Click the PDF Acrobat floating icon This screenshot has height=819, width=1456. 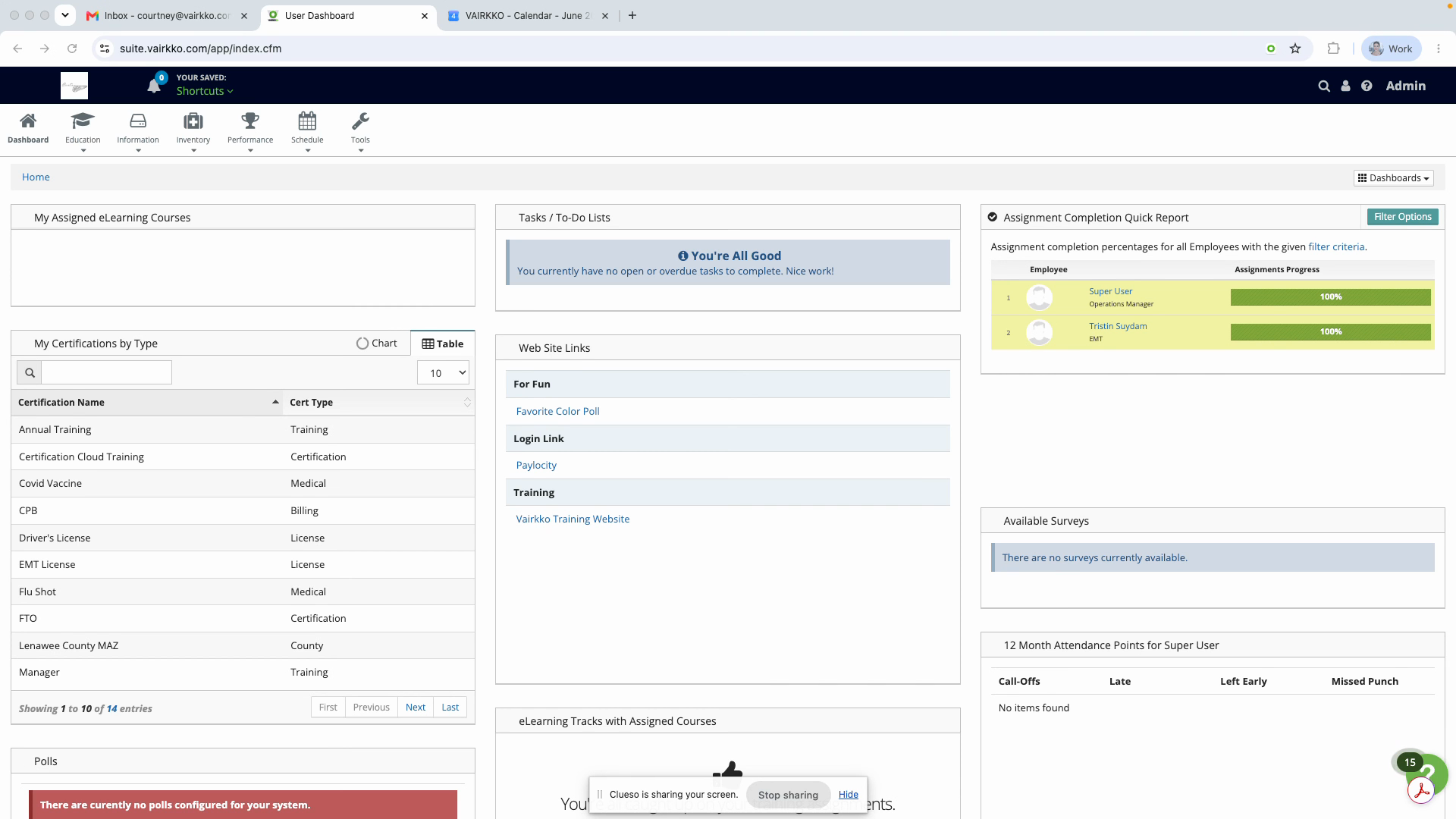[1421, 791]
